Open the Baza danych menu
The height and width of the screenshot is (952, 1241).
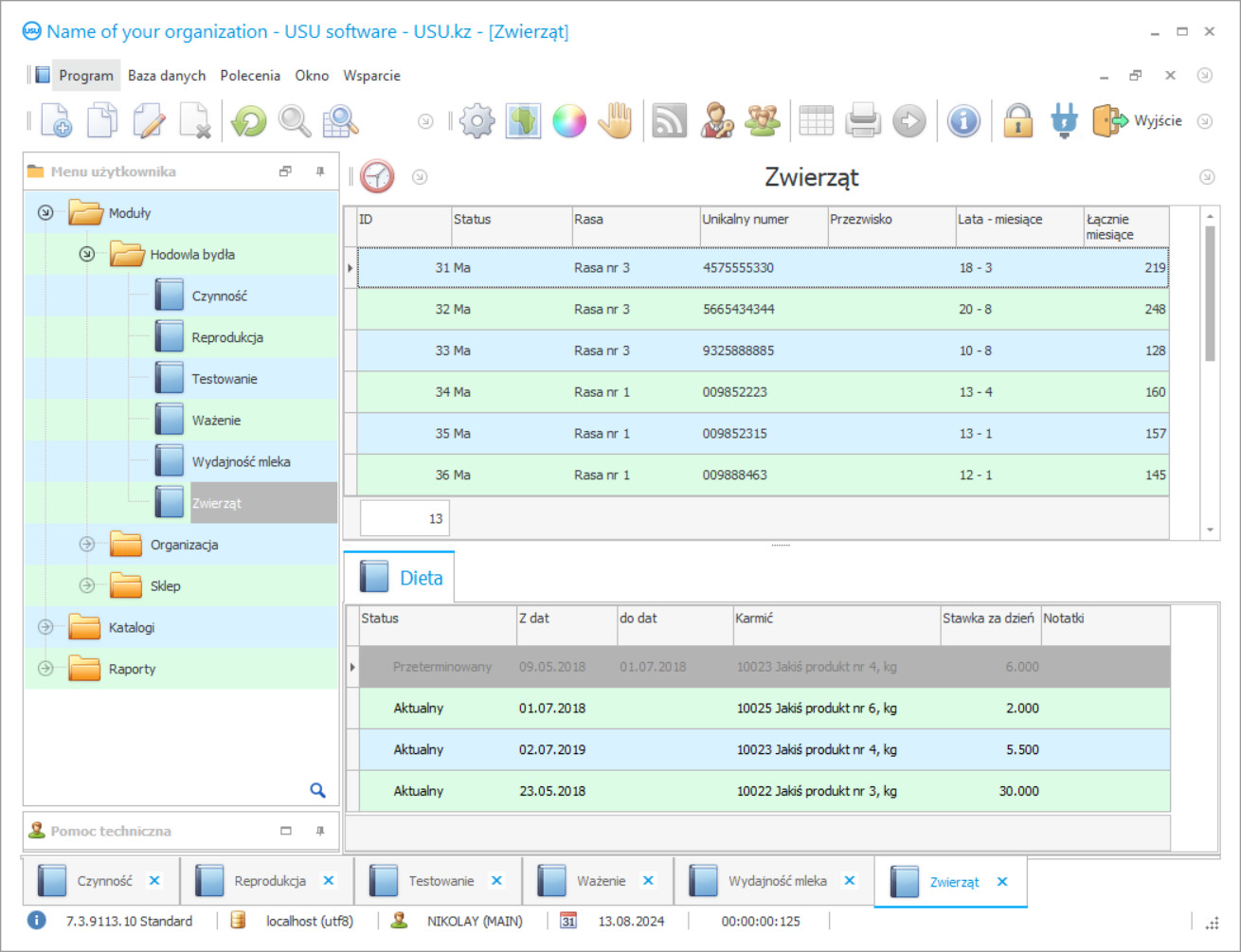tap(167, 76)
